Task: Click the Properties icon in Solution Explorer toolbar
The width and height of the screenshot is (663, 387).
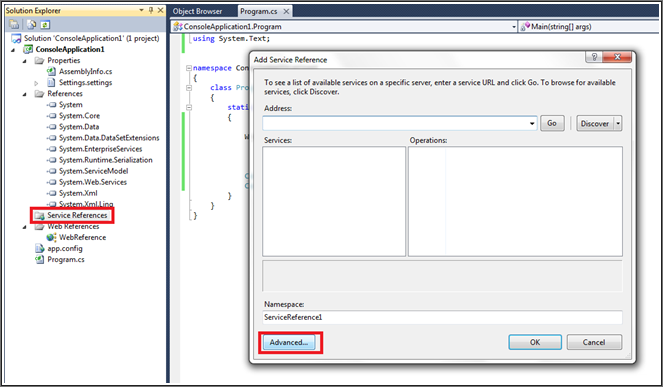Action: [x=14, y=25]
